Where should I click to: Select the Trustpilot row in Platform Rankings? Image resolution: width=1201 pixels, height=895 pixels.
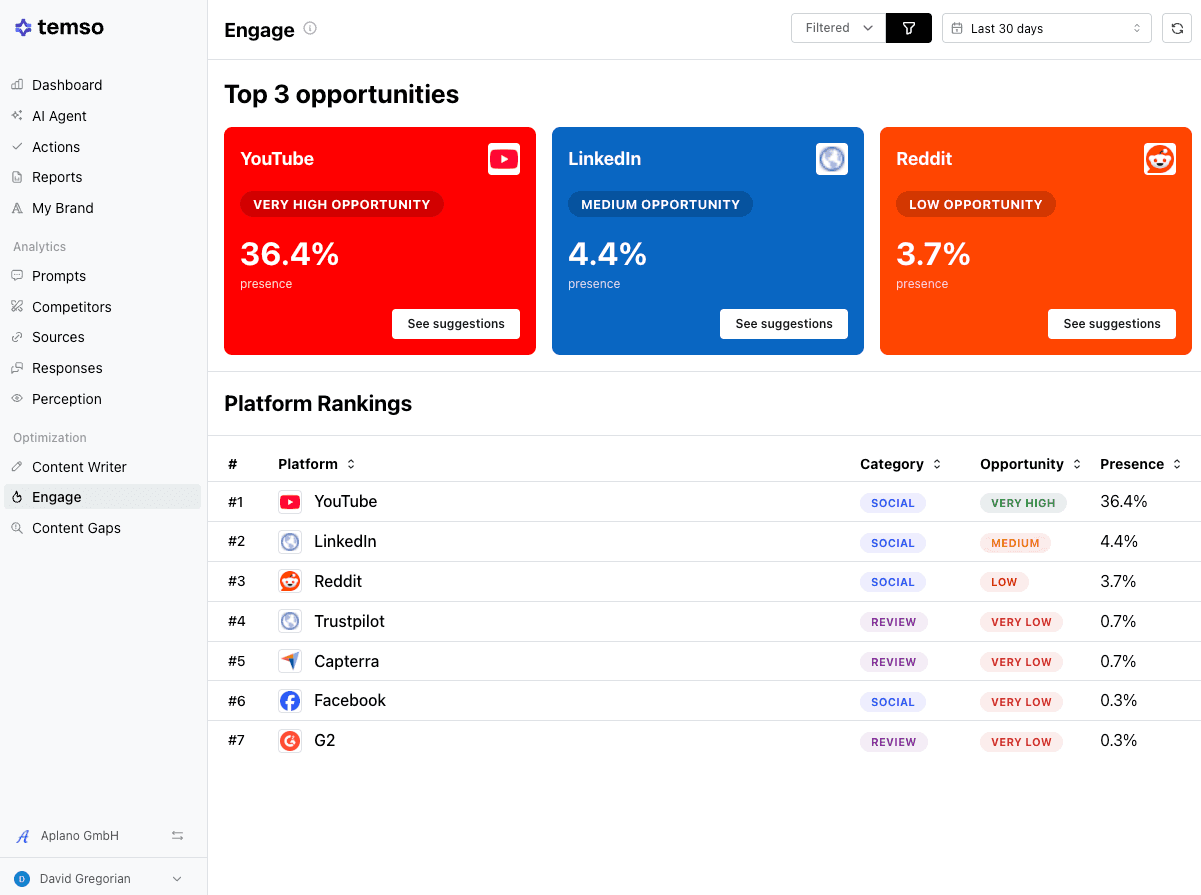[349, 621]
